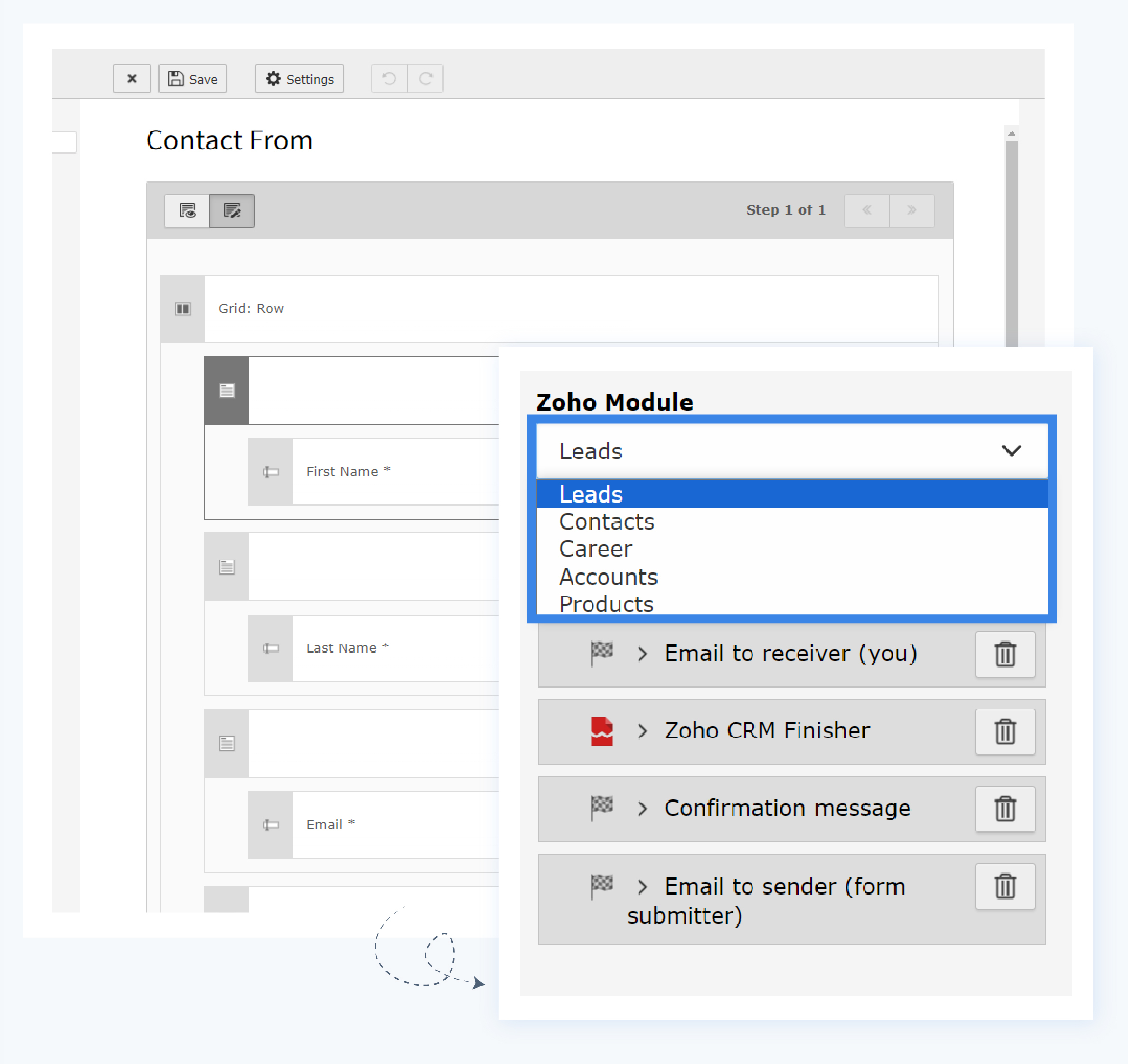
Task: Open the form Settings
Action: 299,78
